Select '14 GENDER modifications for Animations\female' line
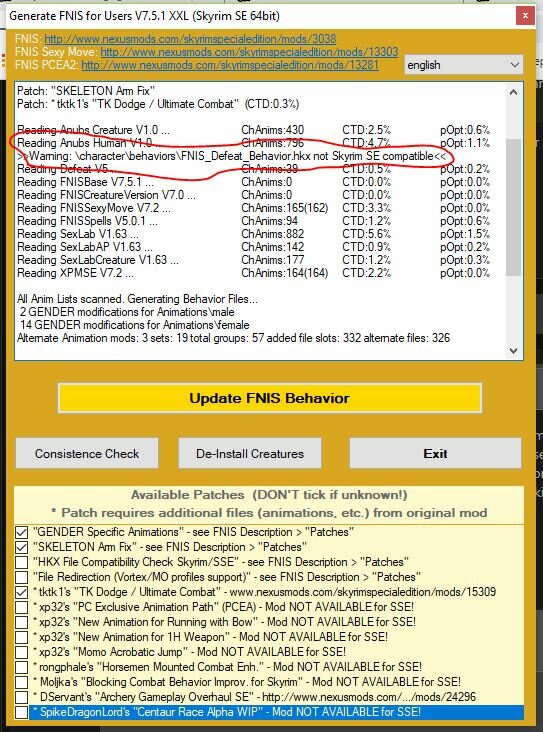Viewport: 543px width, 732px height. click(x=134, y=325)
